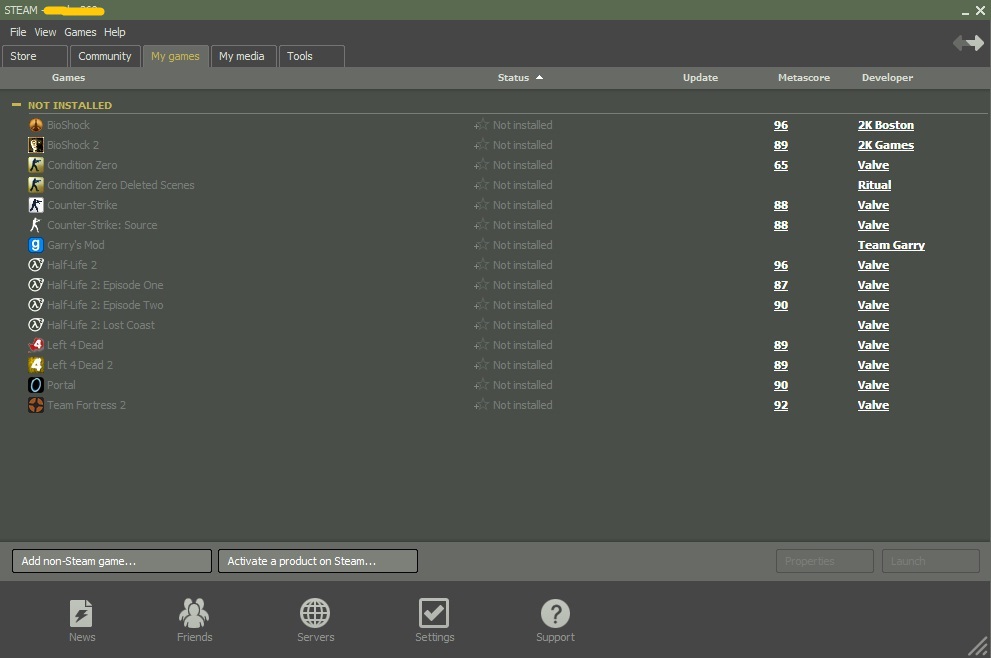Sort by the Games column header

tap(68, 78)
